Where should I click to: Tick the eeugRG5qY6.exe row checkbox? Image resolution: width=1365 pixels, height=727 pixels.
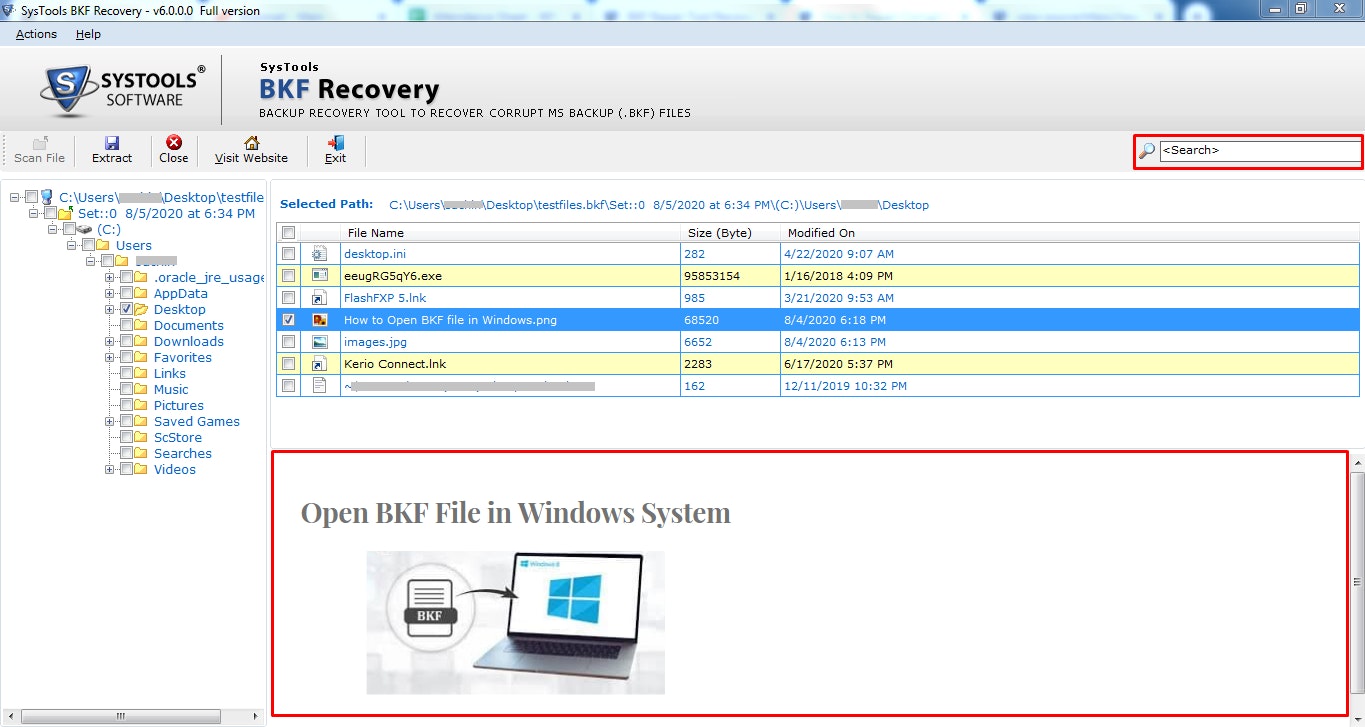pyautogui.click(x=289, y=276)
